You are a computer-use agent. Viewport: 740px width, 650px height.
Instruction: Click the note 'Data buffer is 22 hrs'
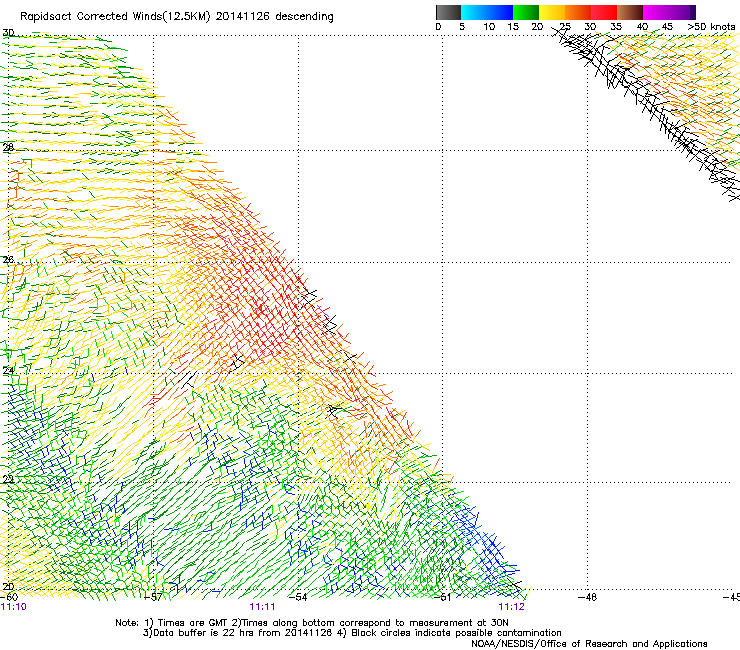point(204,633)
